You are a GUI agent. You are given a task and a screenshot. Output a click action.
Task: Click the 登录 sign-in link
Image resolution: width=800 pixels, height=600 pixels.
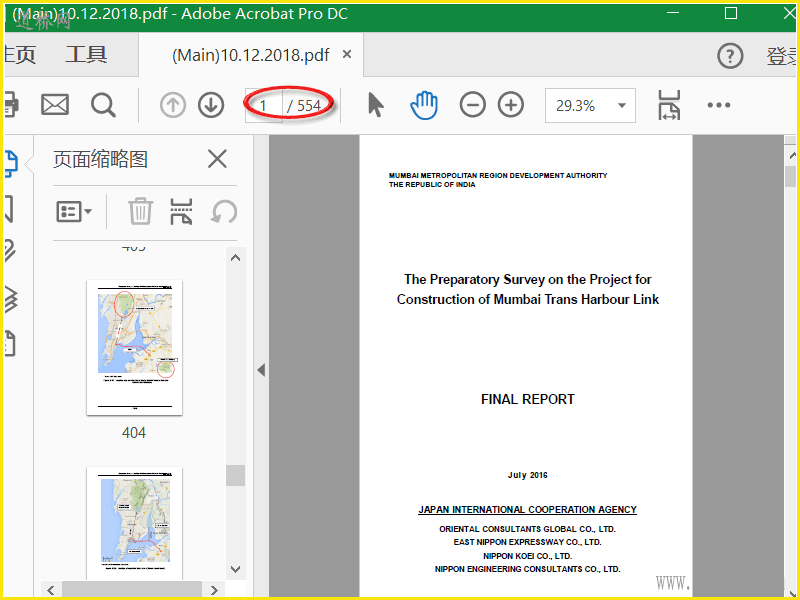[781, 56]
